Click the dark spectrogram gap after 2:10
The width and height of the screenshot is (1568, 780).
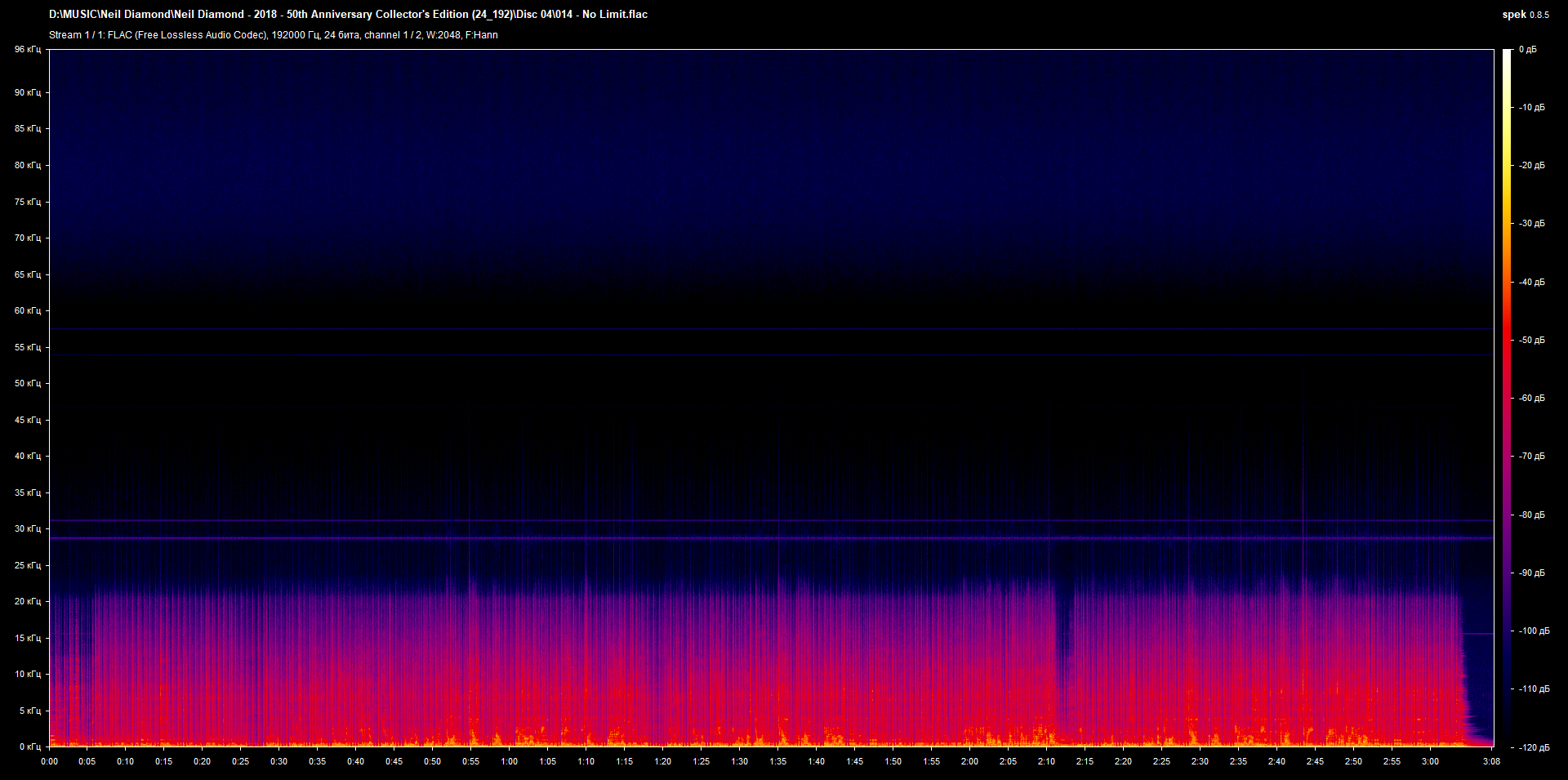coord(1063,645)
